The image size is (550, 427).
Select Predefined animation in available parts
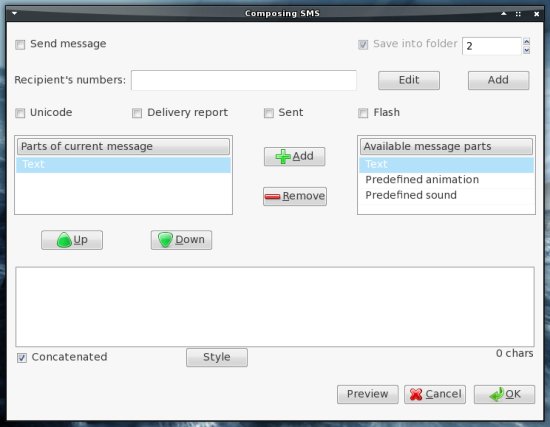[446, 180]
